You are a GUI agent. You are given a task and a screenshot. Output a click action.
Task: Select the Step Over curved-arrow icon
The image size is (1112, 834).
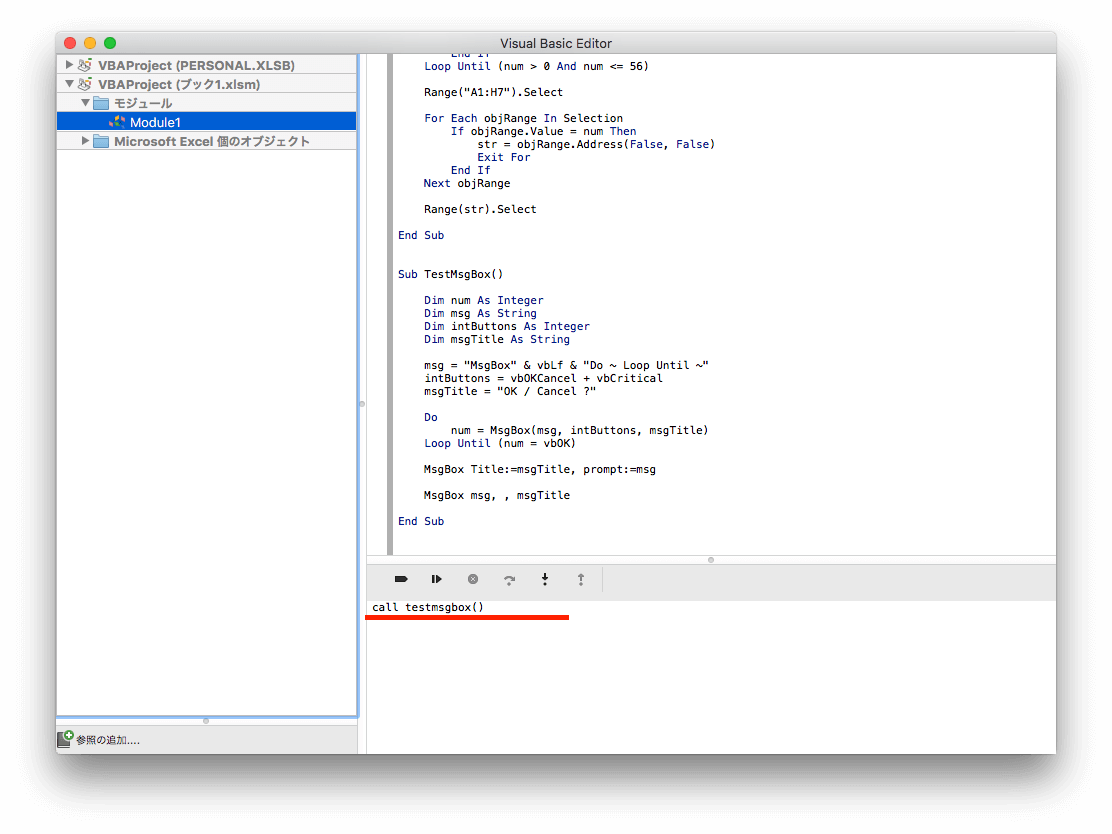coord(509,579)
